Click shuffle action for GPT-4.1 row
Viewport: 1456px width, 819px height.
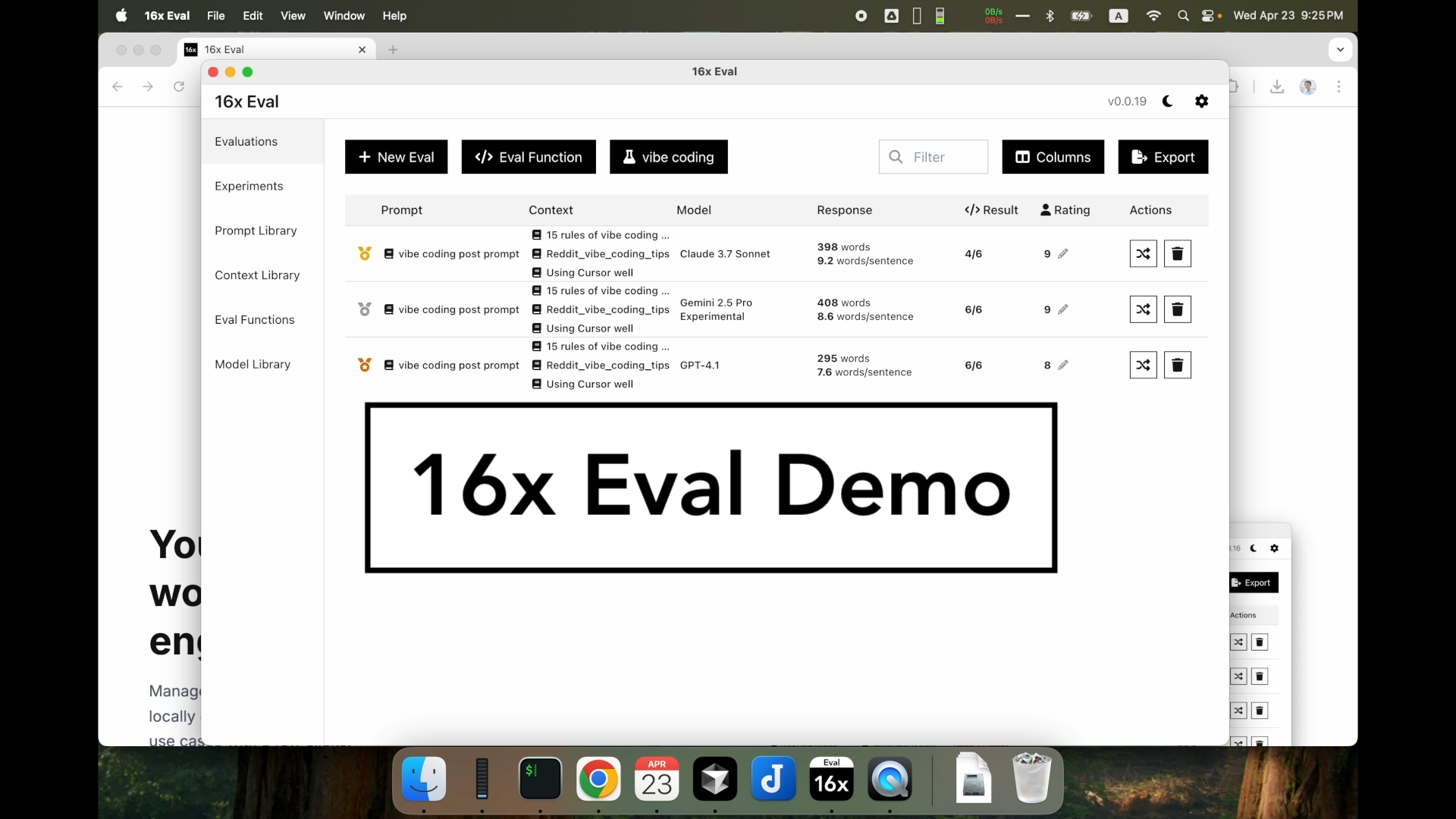(1143, 365)
